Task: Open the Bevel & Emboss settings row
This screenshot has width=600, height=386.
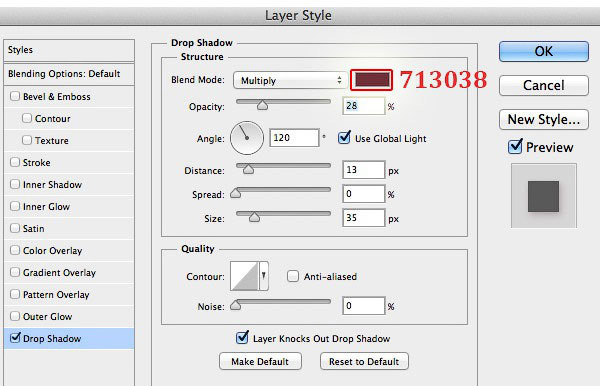Action: [69, 96]
